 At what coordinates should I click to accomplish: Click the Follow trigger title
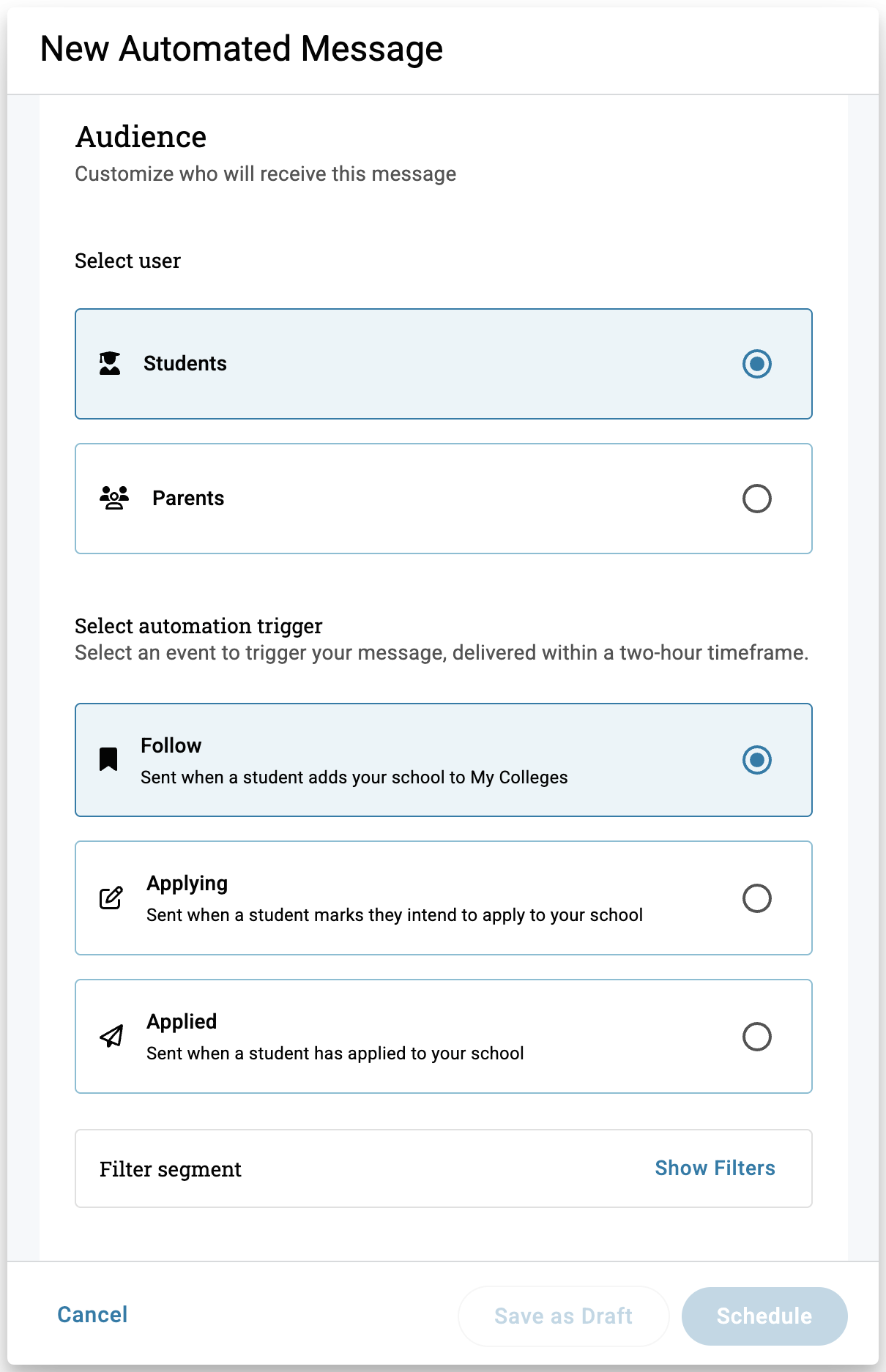point(171,745)
